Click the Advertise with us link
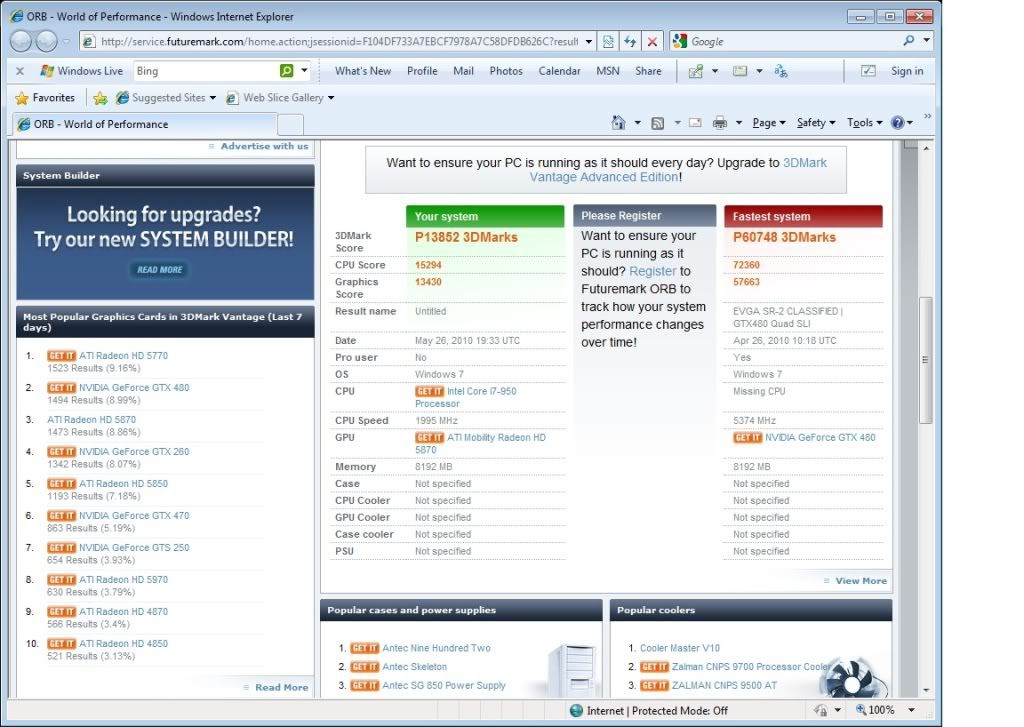 coord(264,146)
